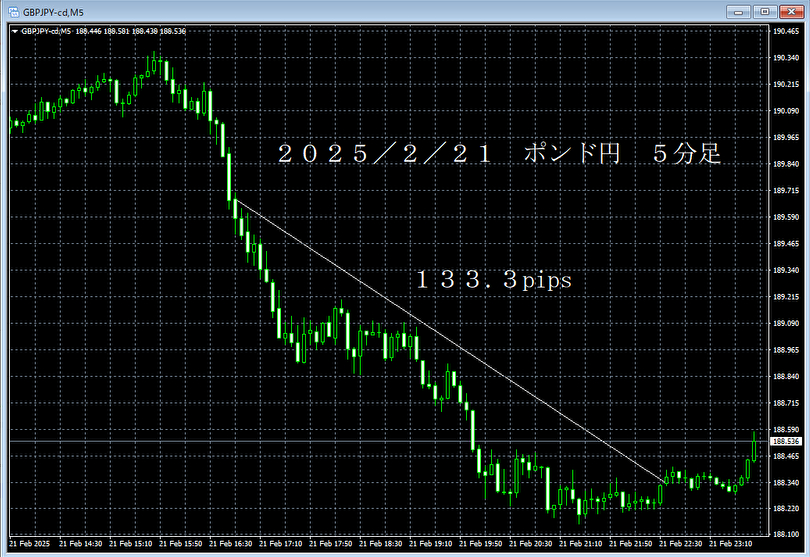Click price scale value 189.465

click(786, 243)
